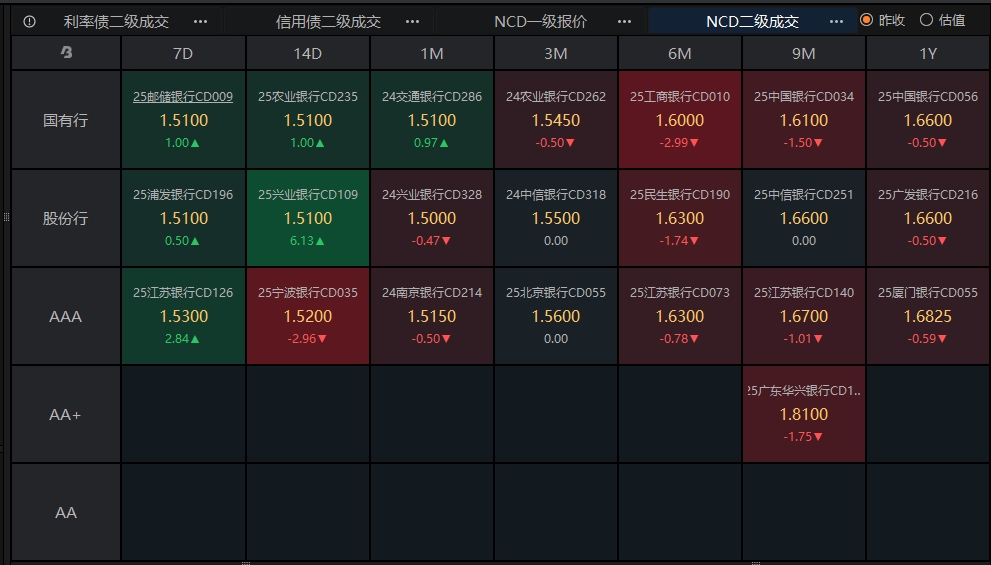Click the 14D column header
Viewport: 991px width, 565px height.
tap(307, 53)
